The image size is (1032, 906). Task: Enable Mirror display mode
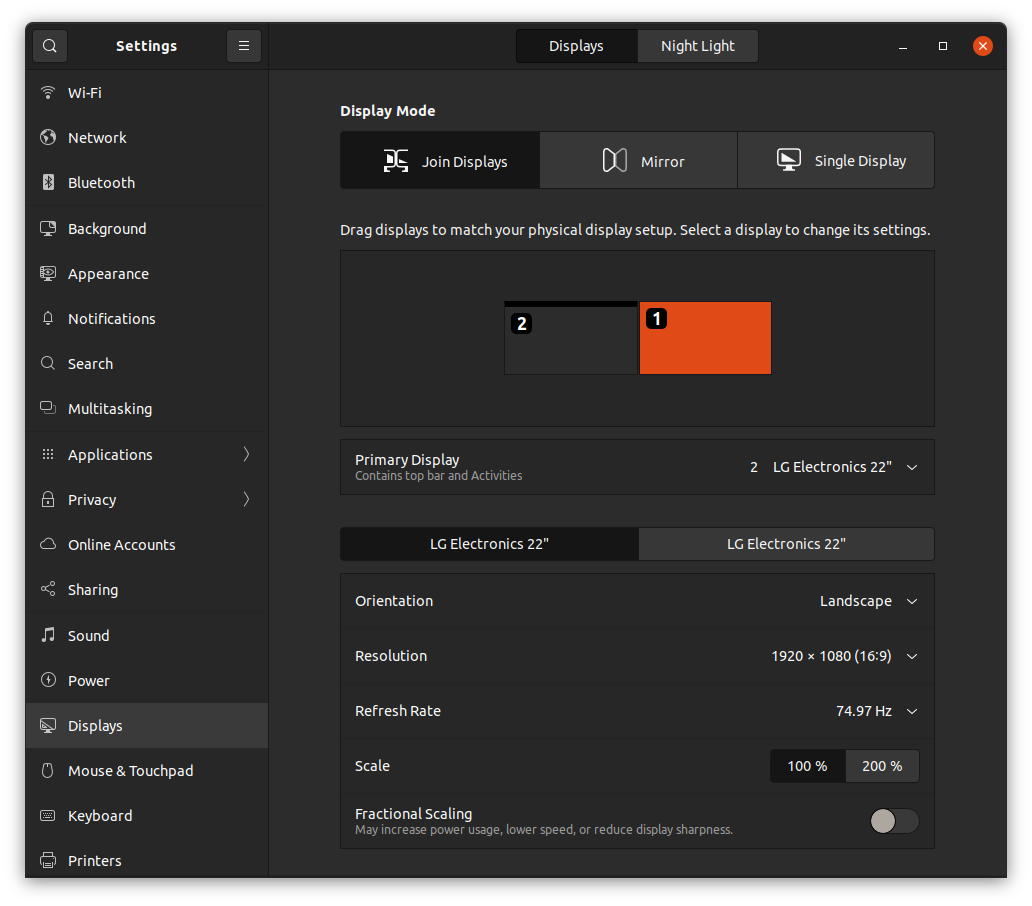click(638, 160)
